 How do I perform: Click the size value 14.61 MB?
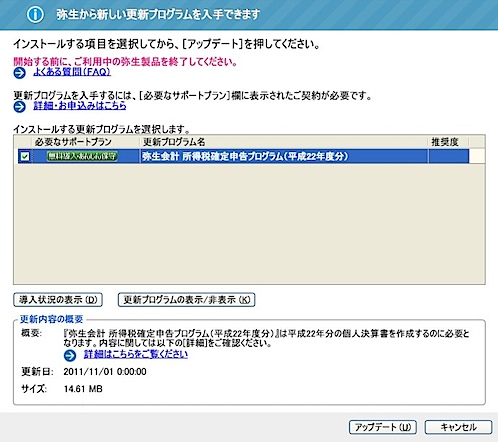(x=83, y=389)
